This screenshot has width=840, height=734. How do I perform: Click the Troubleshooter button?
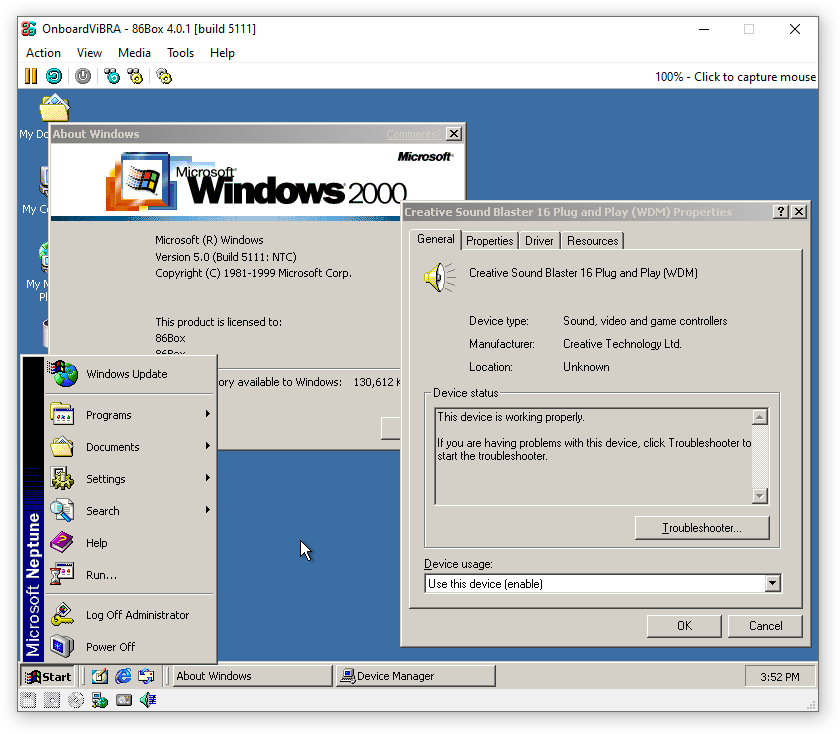coord(702,528)
